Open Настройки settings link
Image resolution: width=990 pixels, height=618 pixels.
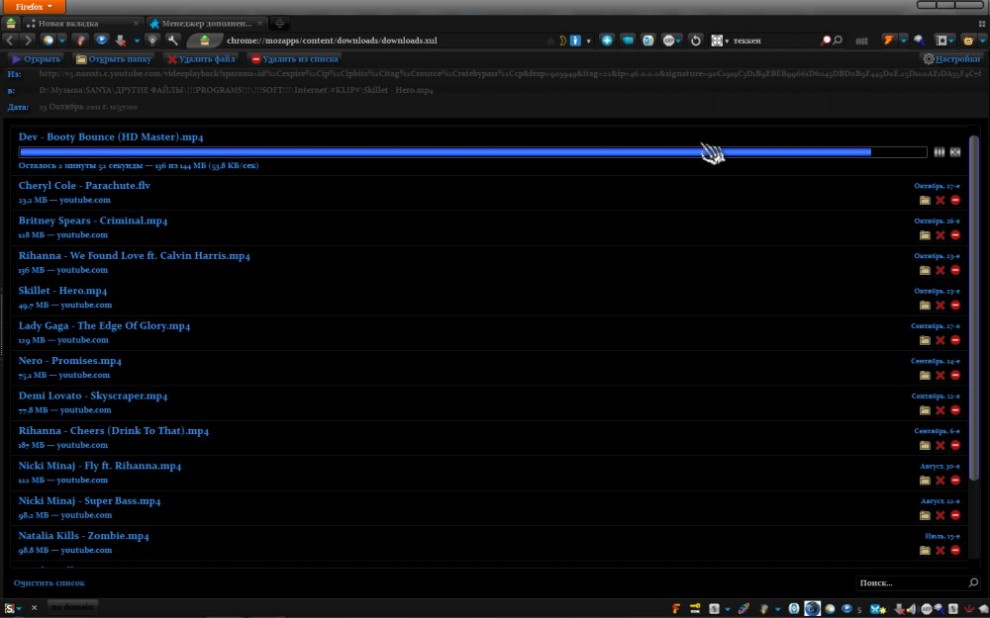[951, 59]
